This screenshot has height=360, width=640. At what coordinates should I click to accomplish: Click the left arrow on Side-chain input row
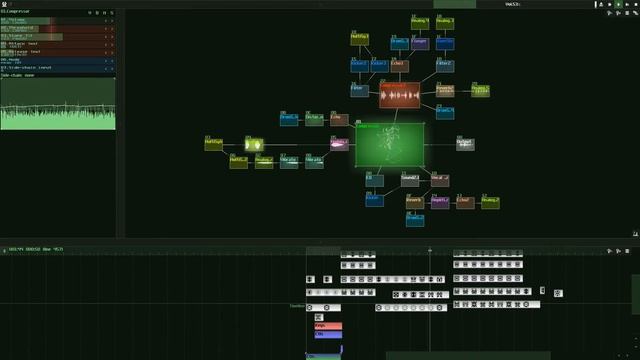tap(106, 69)
